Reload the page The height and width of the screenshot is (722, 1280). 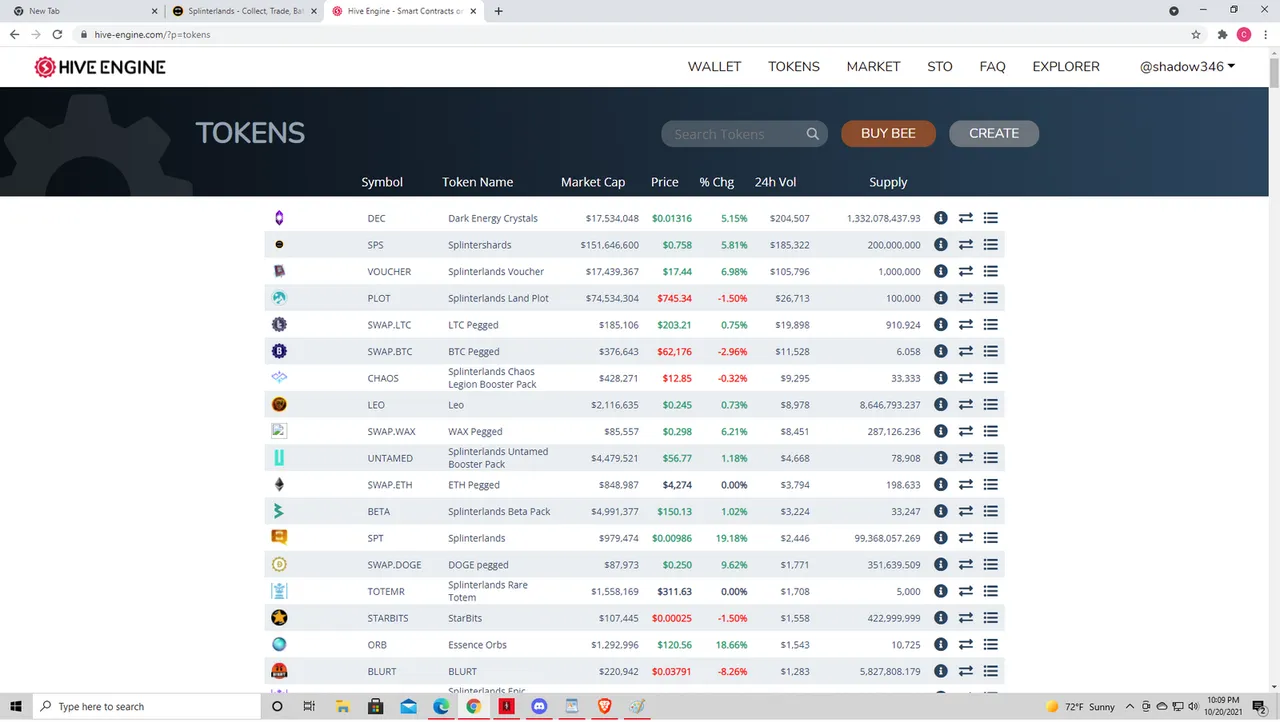tap(58, 34)
